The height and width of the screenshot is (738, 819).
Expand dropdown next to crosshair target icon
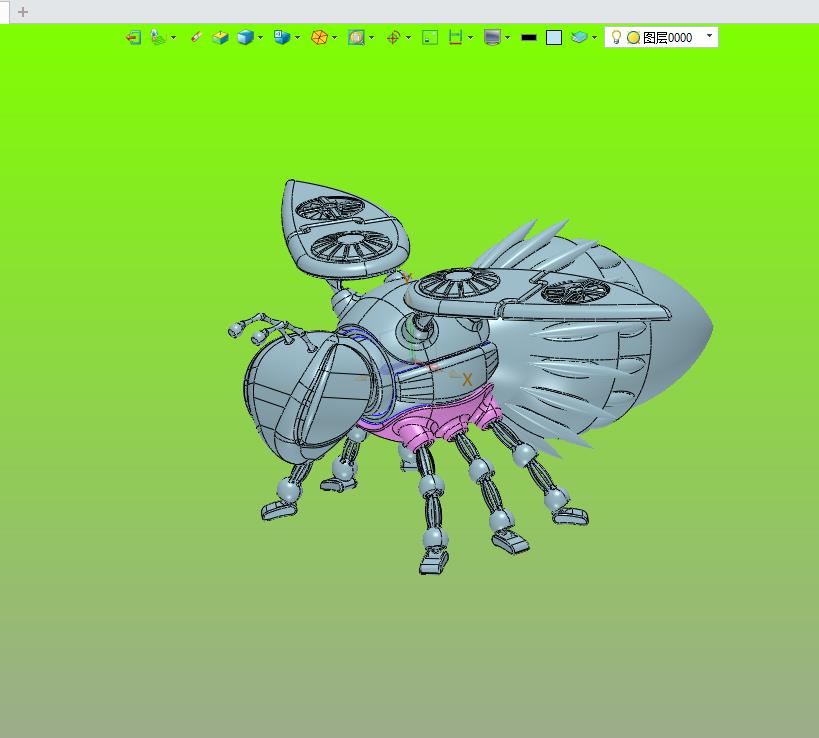408,38
